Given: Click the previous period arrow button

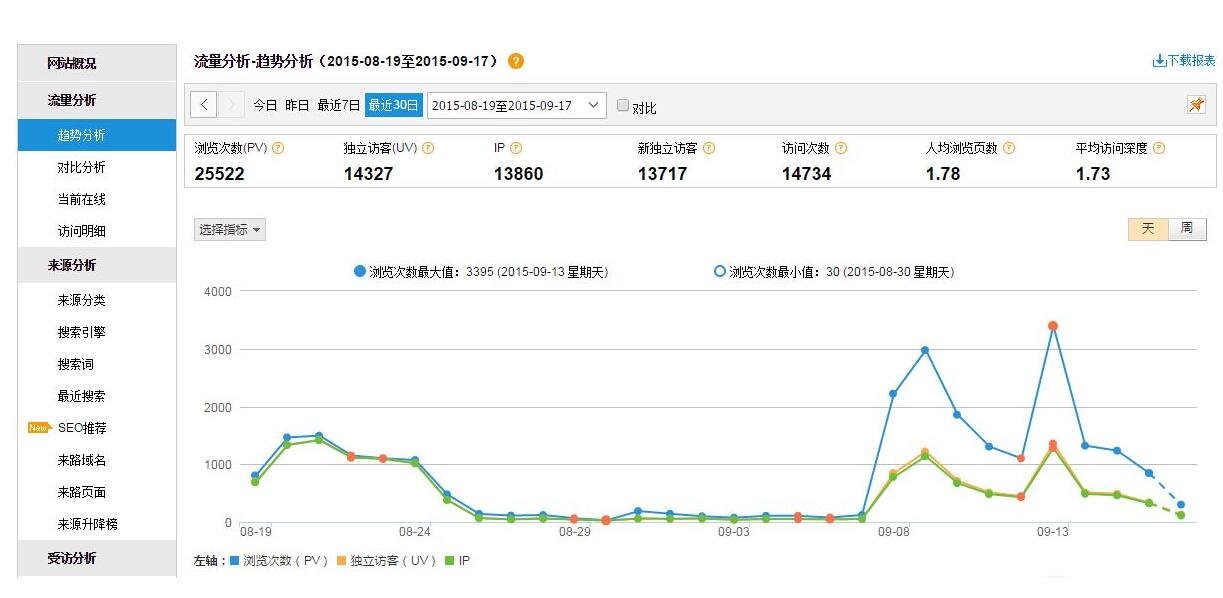Looking at the screenshot, I should [203, 104].
